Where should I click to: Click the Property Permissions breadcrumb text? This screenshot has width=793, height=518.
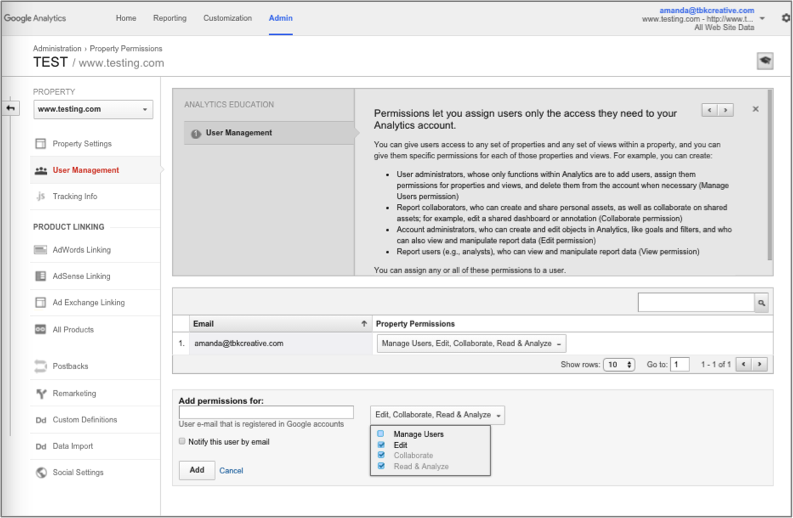pos(126,49)
